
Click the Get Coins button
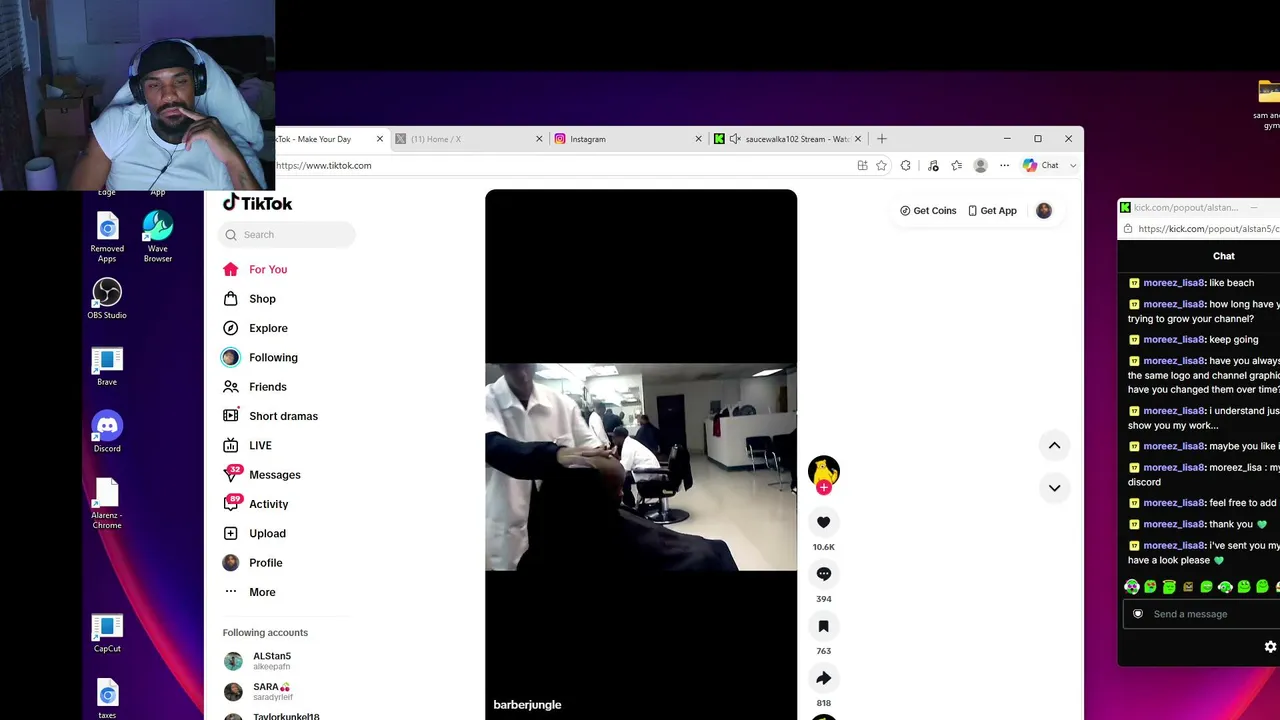click(x=928, y=211)
